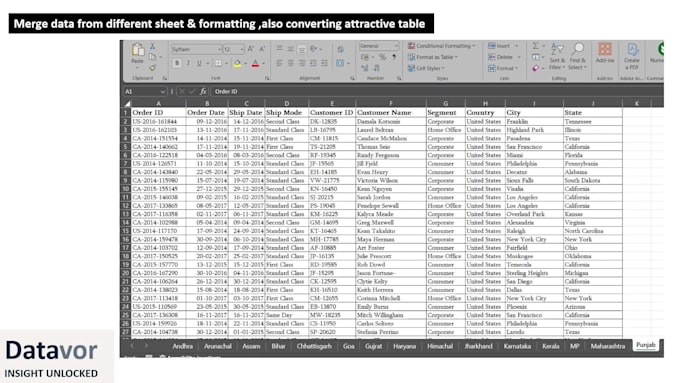The height and width of the screenshot is (383, 680).
Task: Open Cell Styles dropdown
Action: click(426, 68)
